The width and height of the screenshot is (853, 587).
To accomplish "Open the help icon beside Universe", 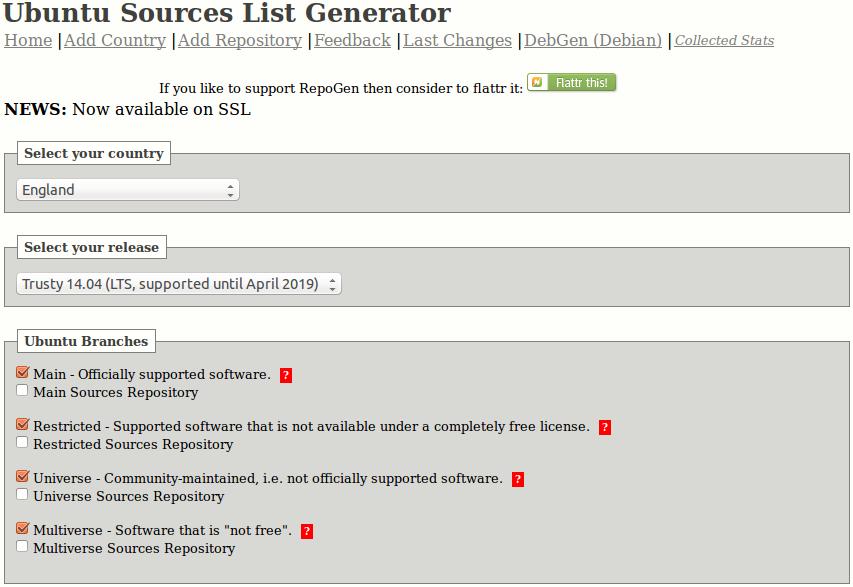I will [x=517, y=480].
